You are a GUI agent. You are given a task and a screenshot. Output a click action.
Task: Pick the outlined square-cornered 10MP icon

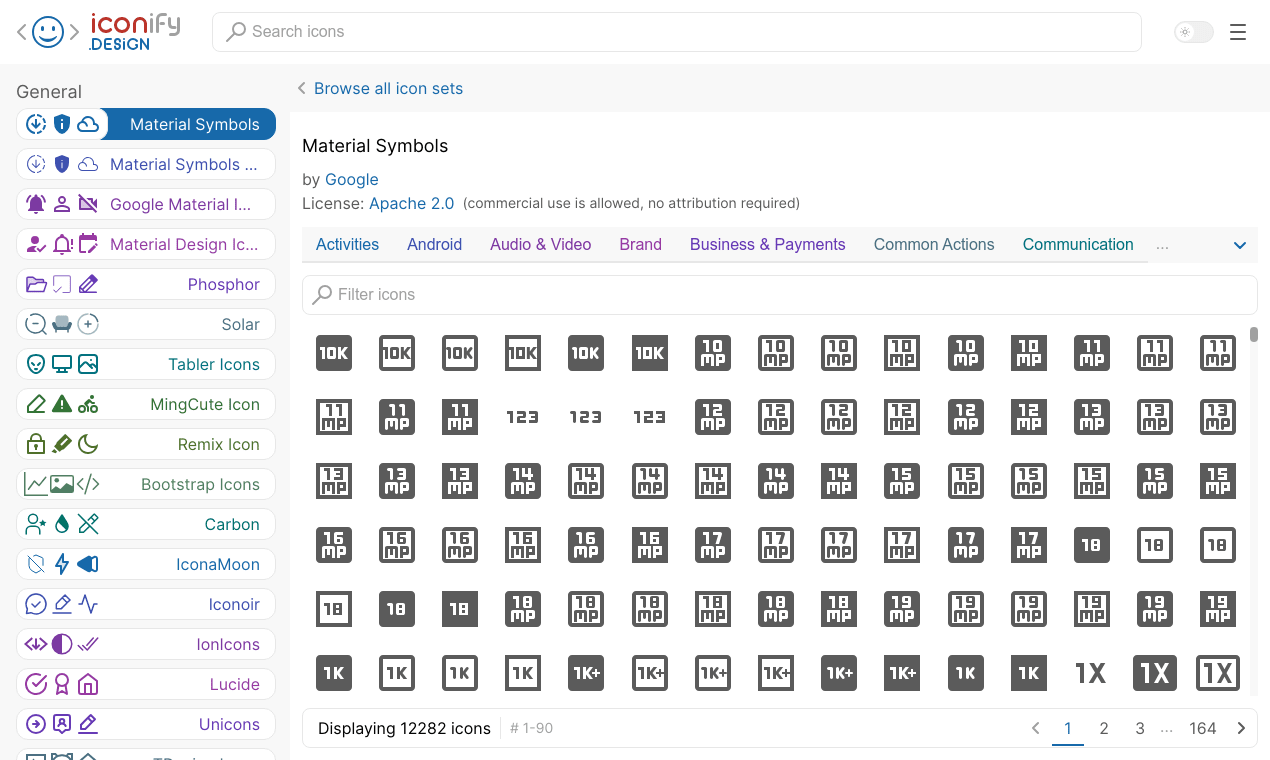[902, 353]
